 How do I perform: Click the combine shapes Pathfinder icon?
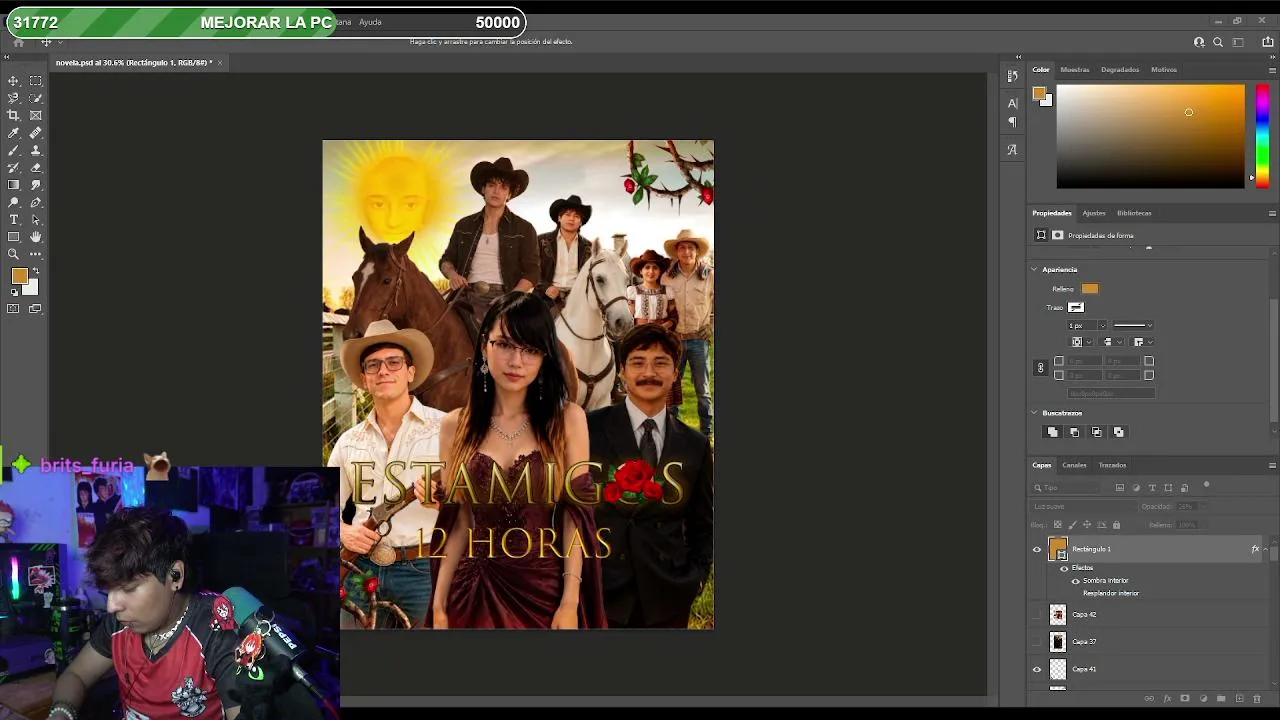coord(1052,432)
